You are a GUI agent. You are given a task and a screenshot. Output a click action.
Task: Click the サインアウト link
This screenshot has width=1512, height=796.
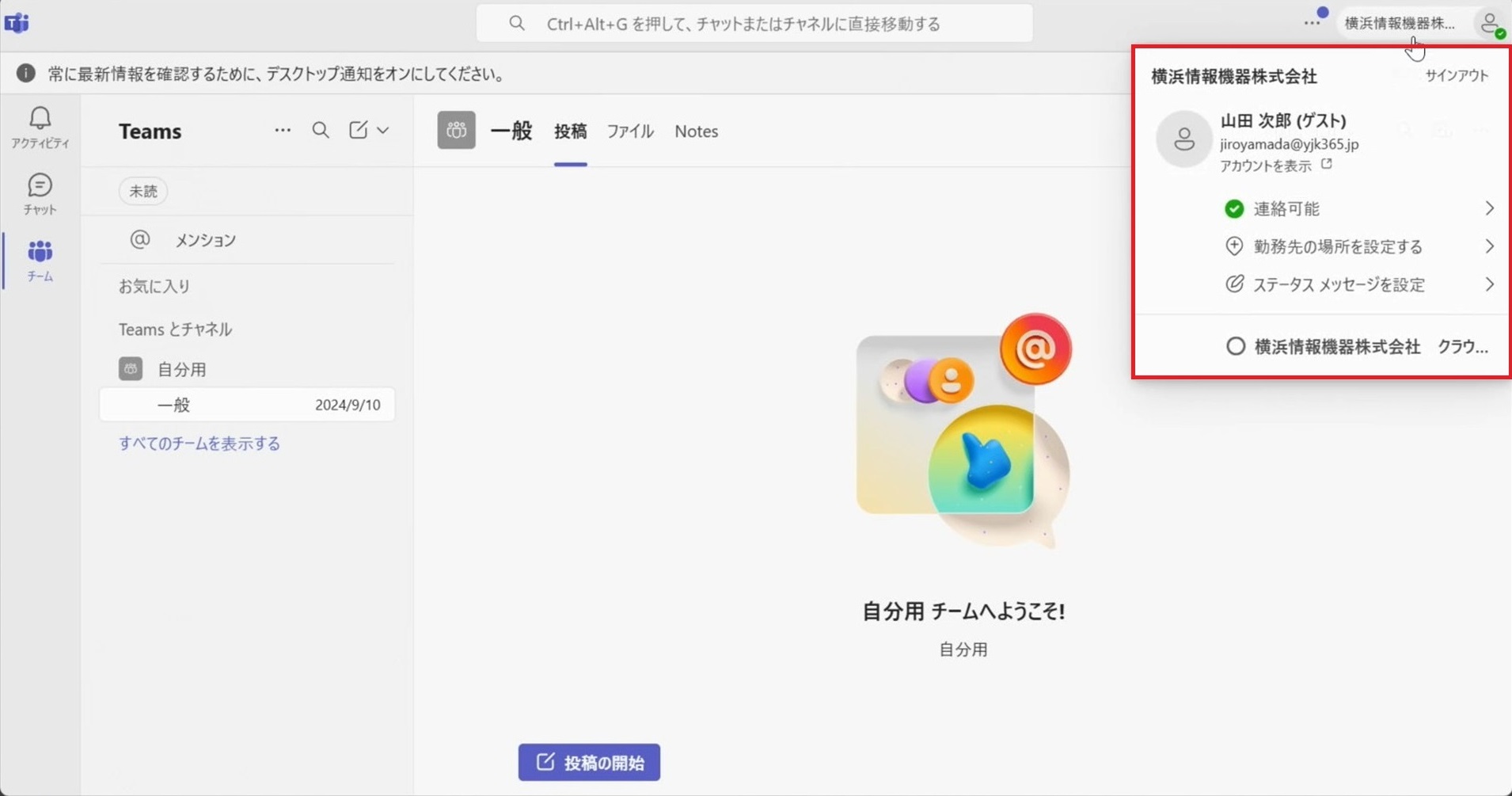pyautogui.click(x=1457, y=75)
